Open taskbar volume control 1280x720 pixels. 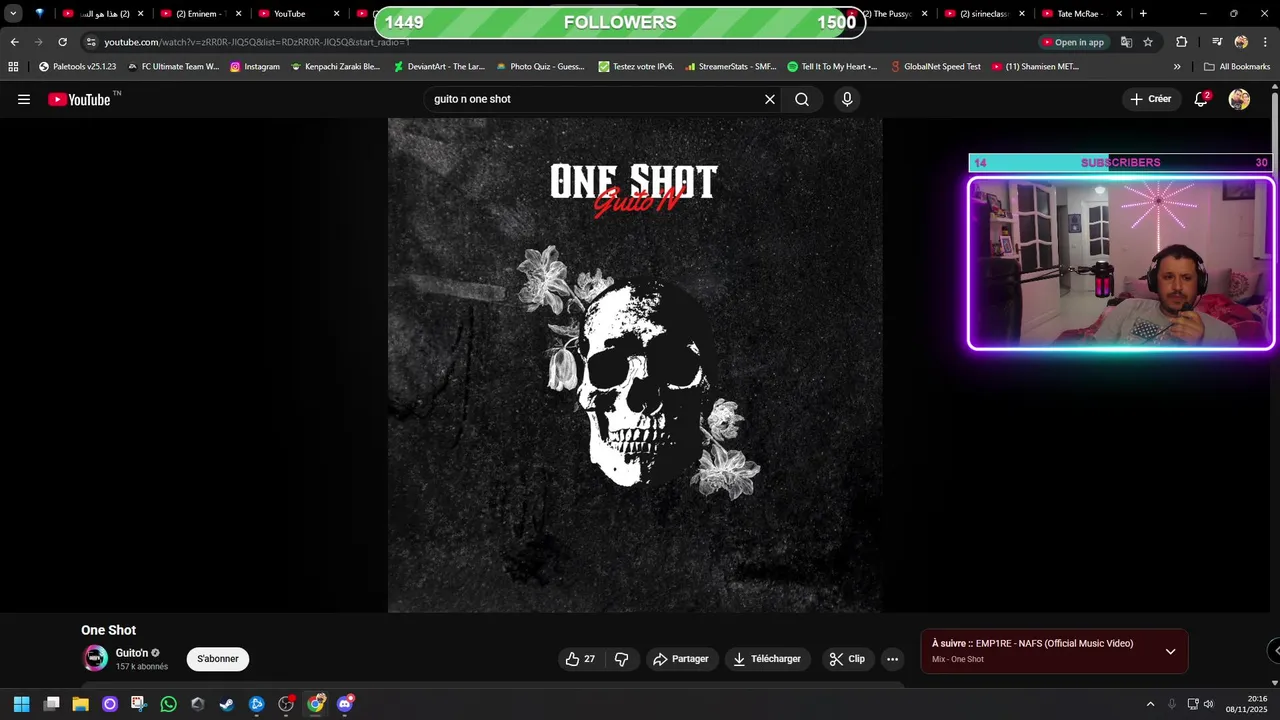click(1208, 704)
